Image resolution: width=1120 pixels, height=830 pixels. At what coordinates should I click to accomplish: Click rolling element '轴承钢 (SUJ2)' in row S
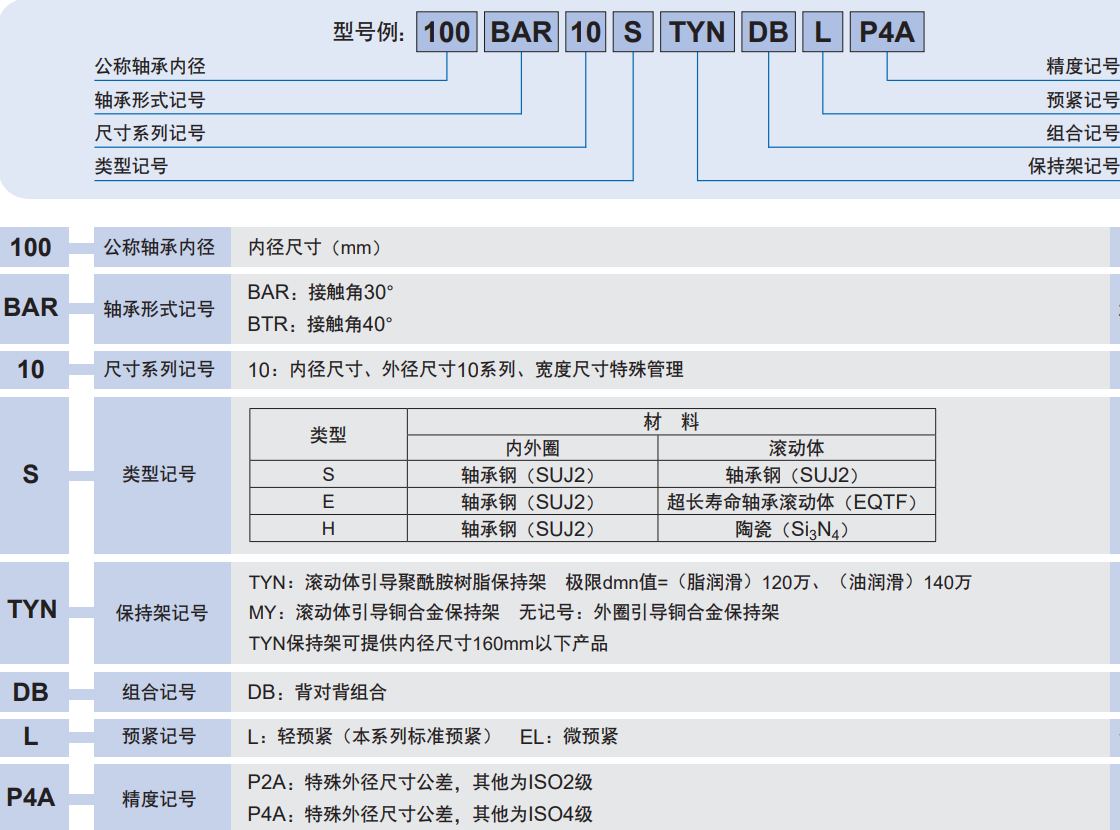pyautogui.click(x=796, y=474)
